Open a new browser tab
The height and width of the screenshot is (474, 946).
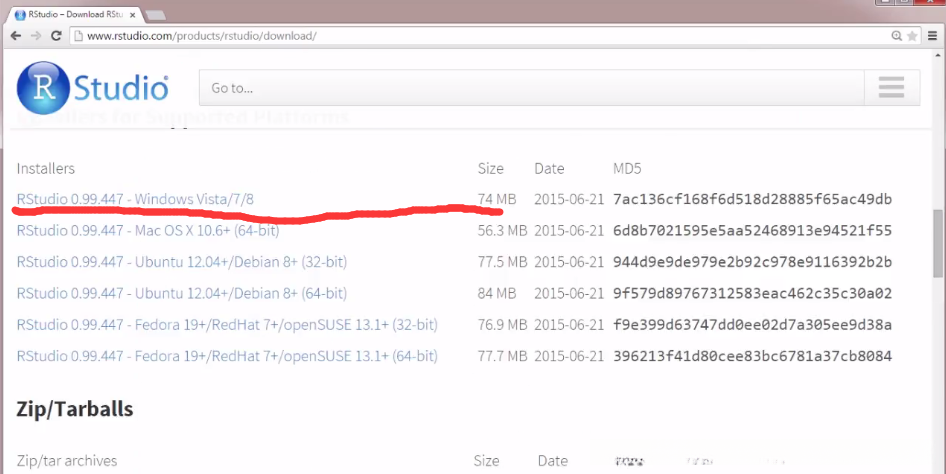pos(156,15)
